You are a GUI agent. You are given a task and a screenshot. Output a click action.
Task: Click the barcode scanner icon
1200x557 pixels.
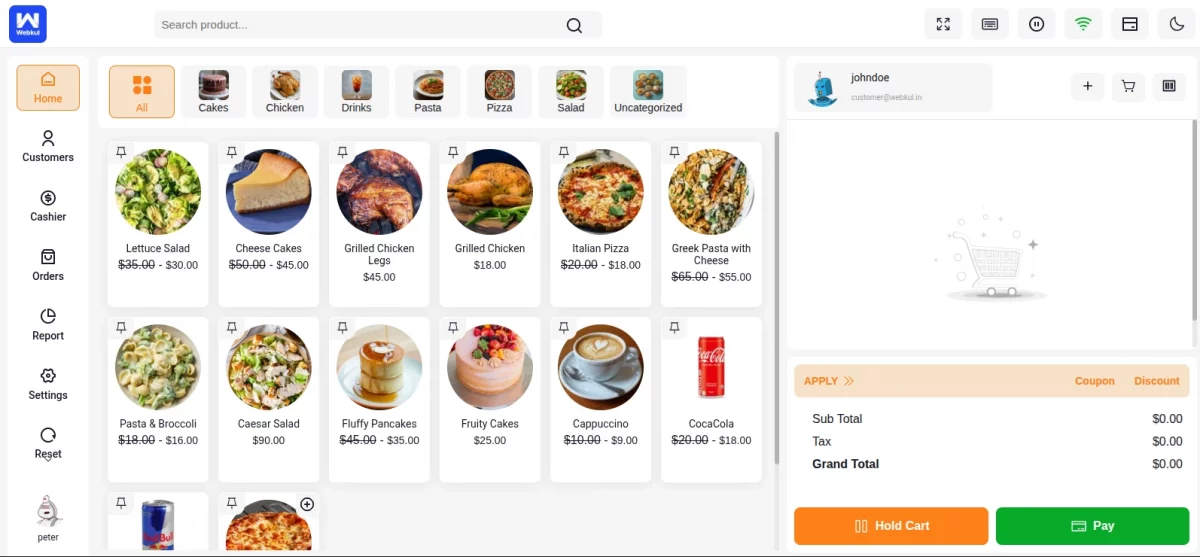[1168, 86]
